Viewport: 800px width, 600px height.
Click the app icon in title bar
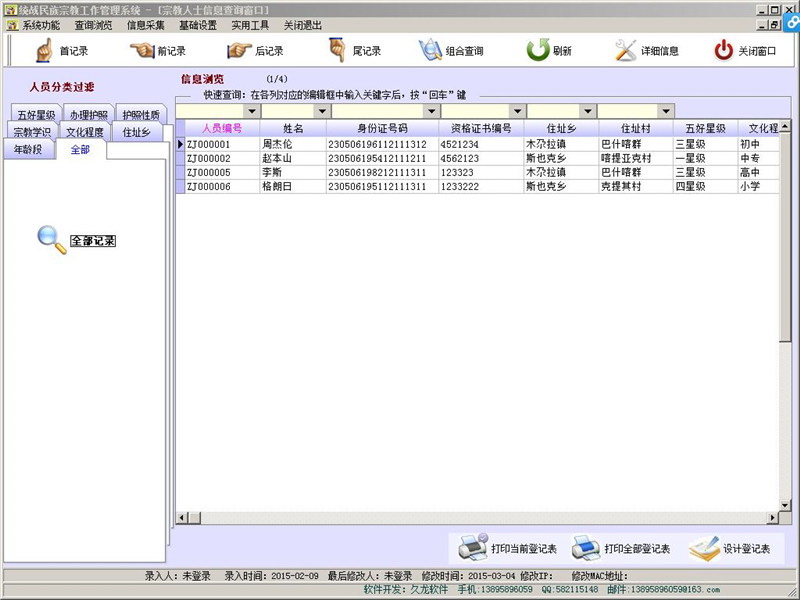10,10
